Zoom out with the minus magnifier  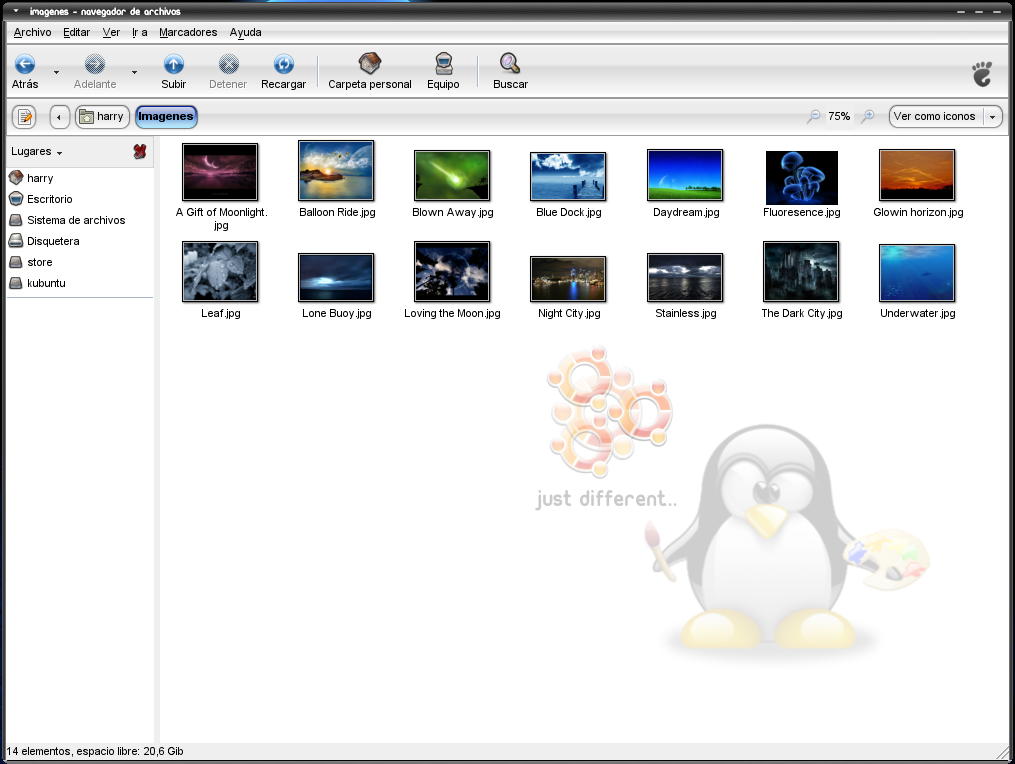(814, 116)
